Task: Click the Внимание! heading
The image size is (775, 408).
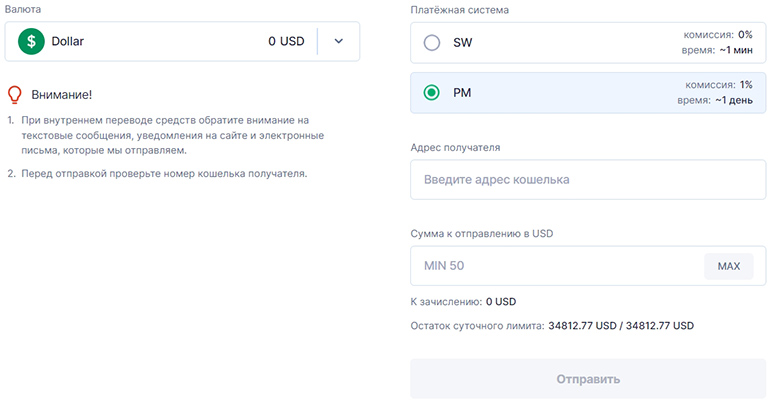Action: click(x=62, y=94)
